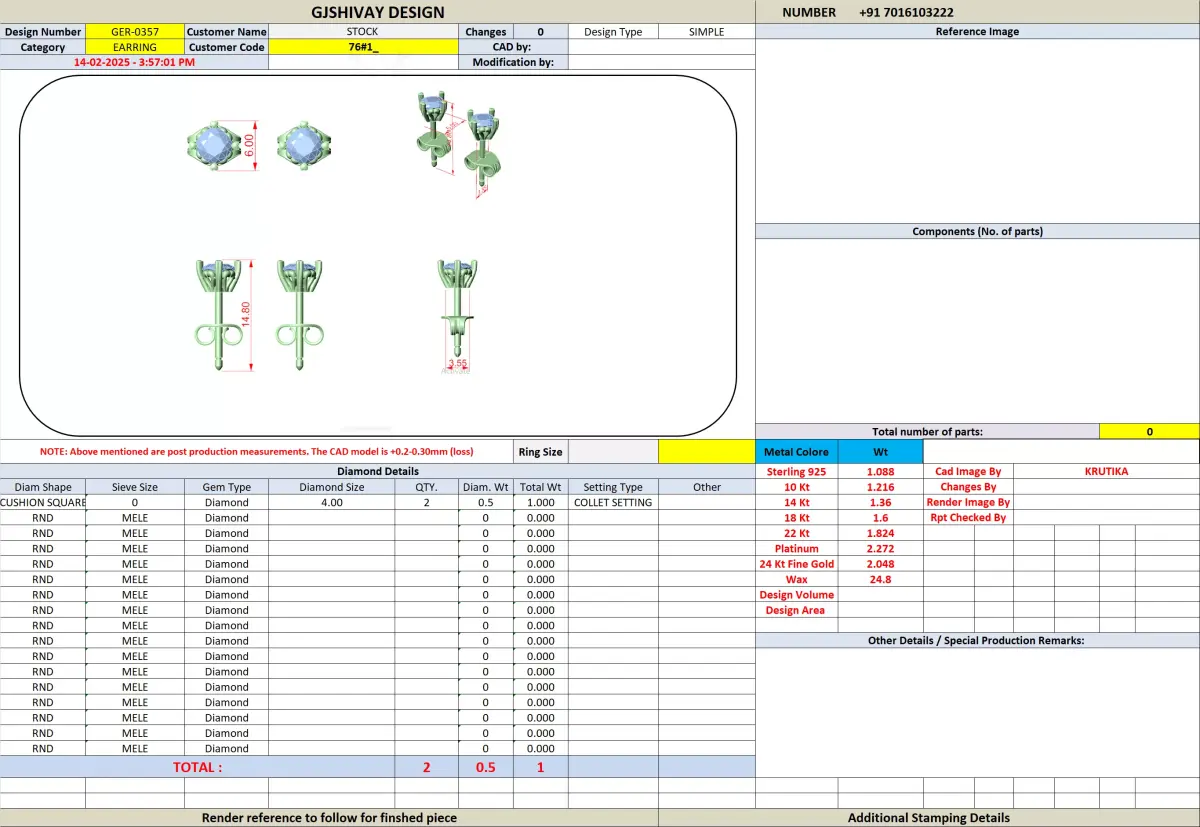Select the Diamond Details header
The image size is (1200, 827).
pos(378,471)
